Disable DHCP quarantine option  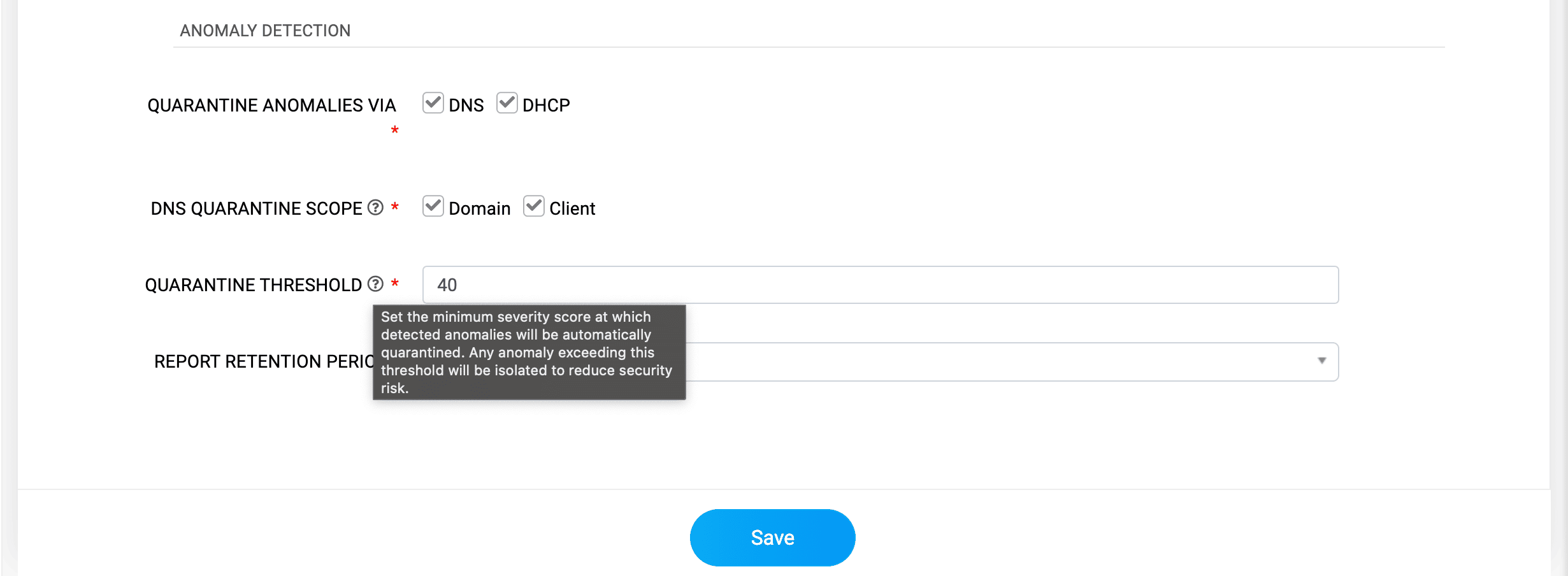pyautogui.click(x=507, y=103)
